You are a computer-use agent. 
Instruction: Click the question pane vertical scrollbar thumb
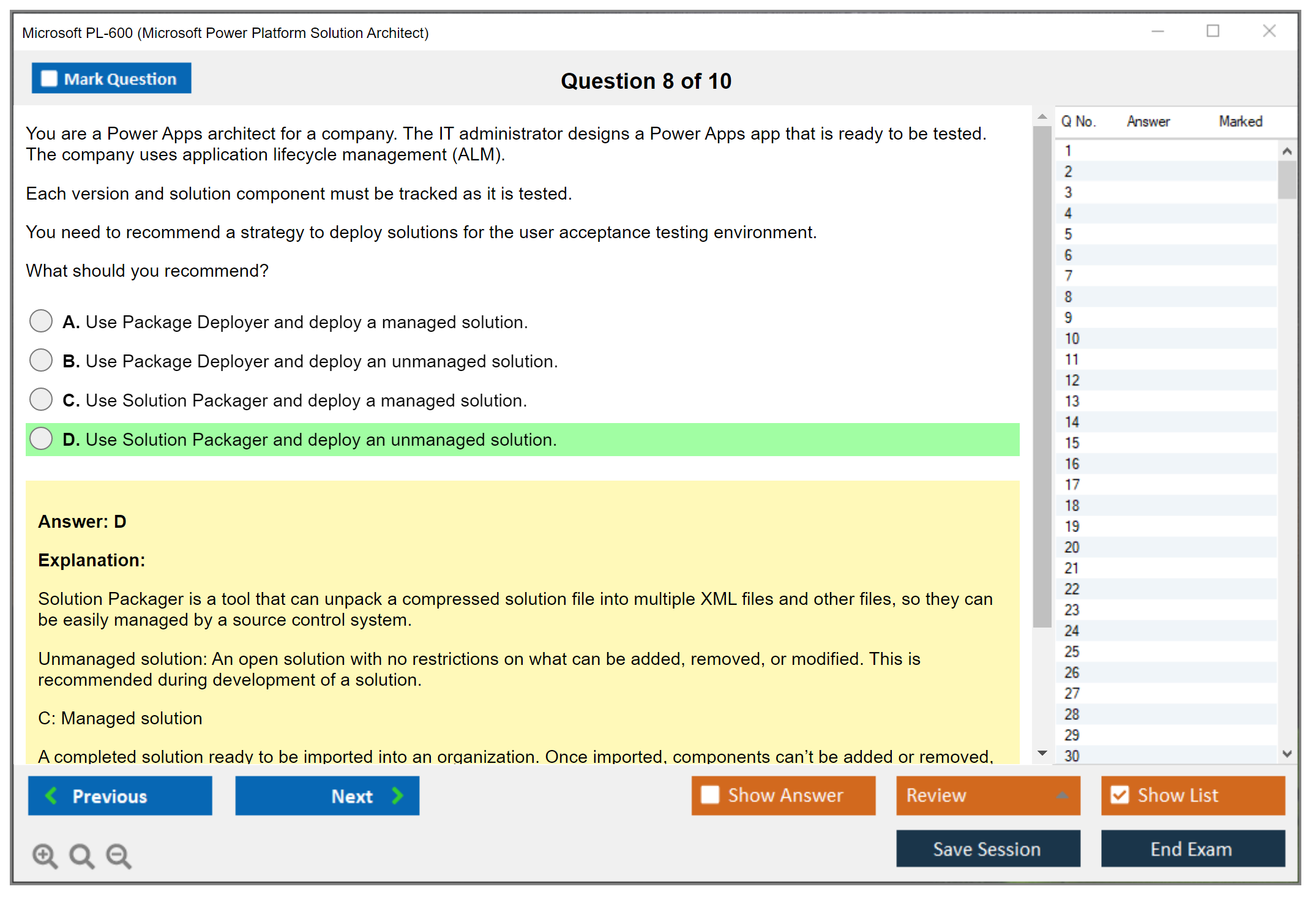point(1042,377)
